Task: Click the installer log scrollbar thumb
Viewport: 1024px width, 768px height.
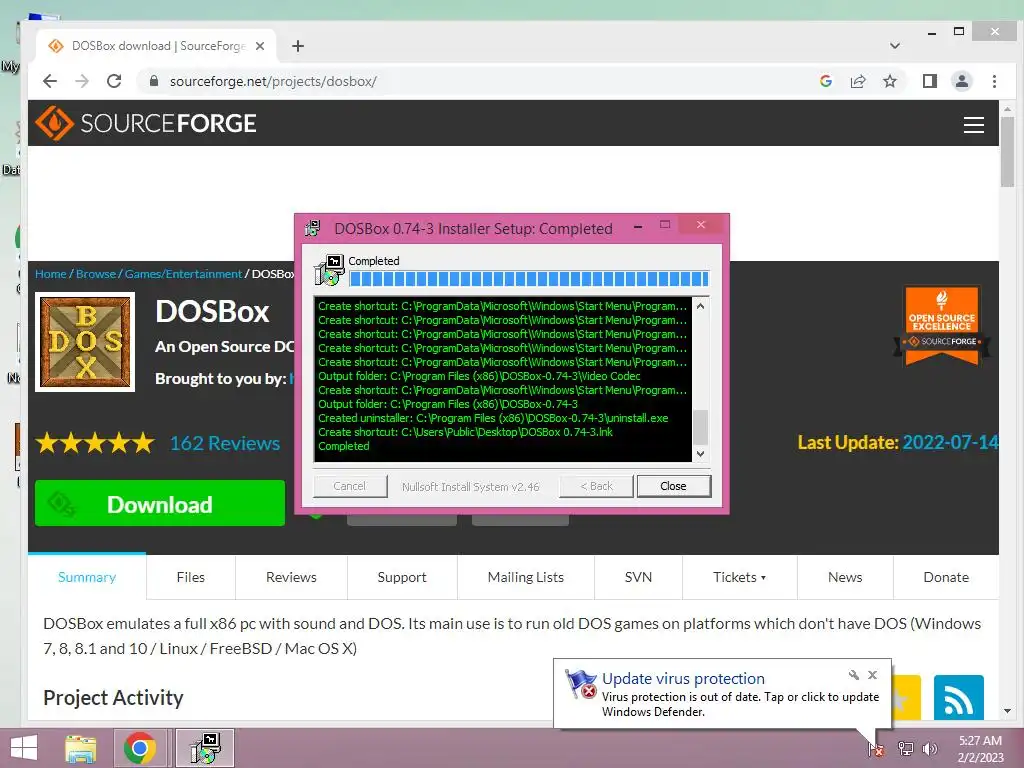Action: (x=700, y=427)
